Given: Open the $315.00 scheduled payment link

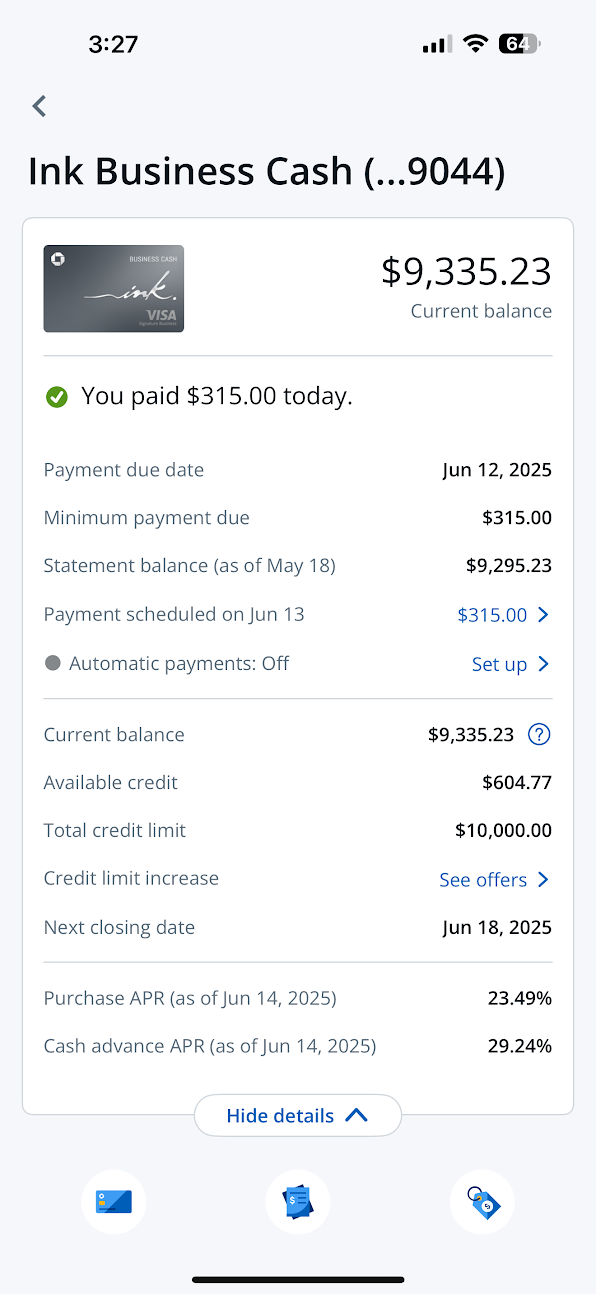Looking at the screenshot, I should coord(495,614).
